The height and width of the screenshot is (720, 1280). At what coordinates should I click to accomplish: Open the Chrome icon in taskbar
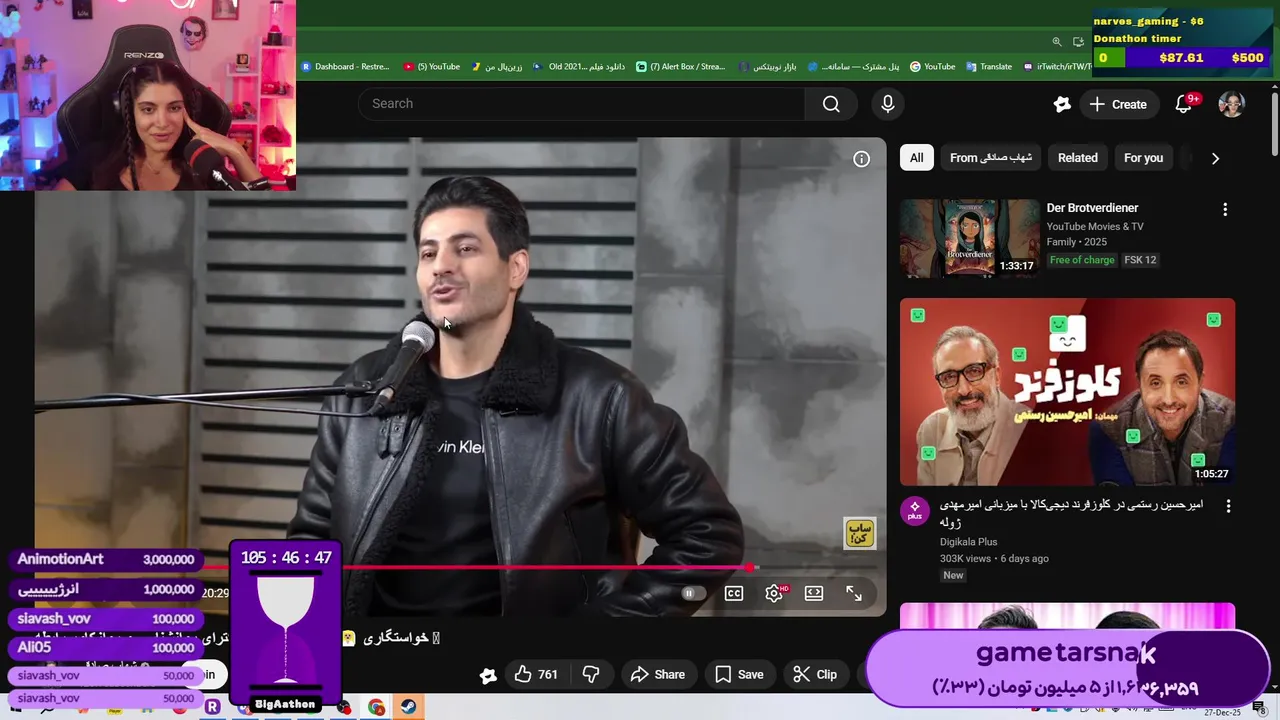(376, 707)
